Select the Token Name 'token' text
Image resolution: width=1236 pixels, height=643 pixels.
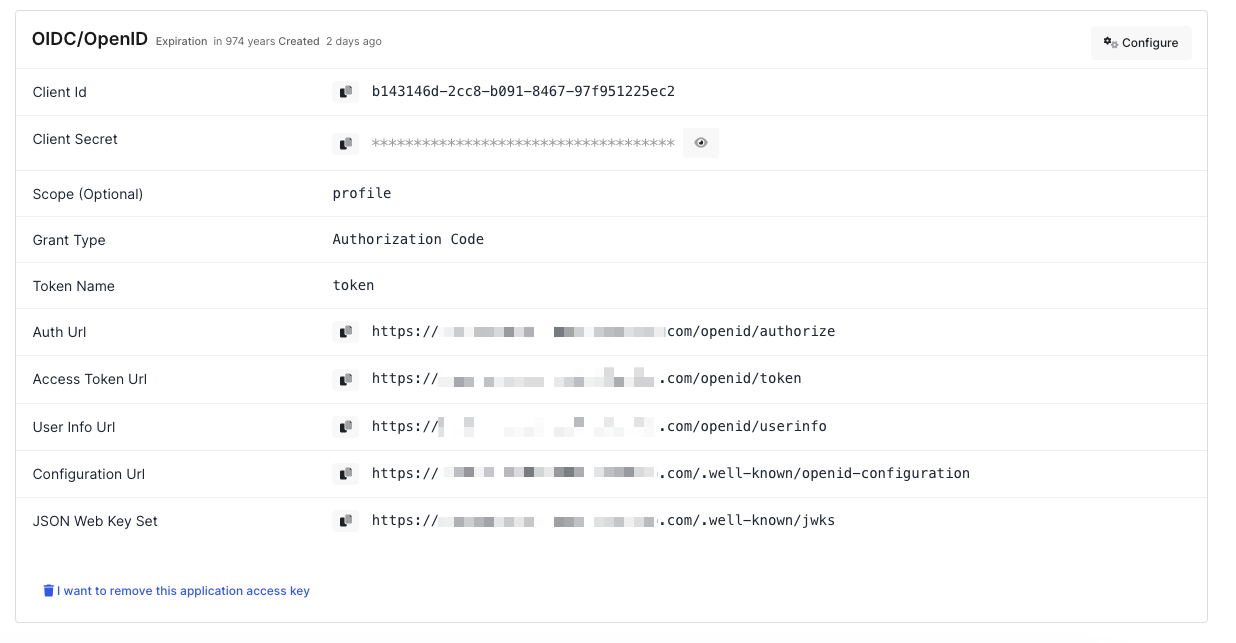click(x=353, y=285)
